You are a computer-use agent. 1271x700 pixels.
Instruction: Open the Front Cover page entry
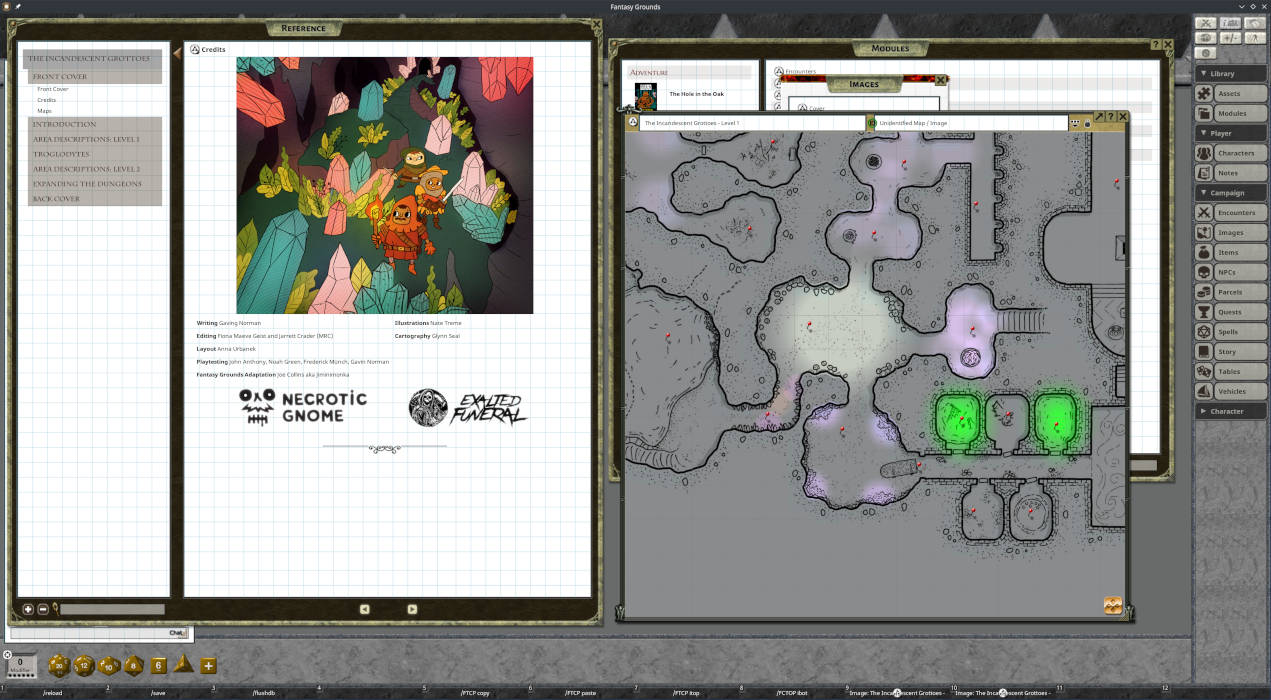click(53, 89)
